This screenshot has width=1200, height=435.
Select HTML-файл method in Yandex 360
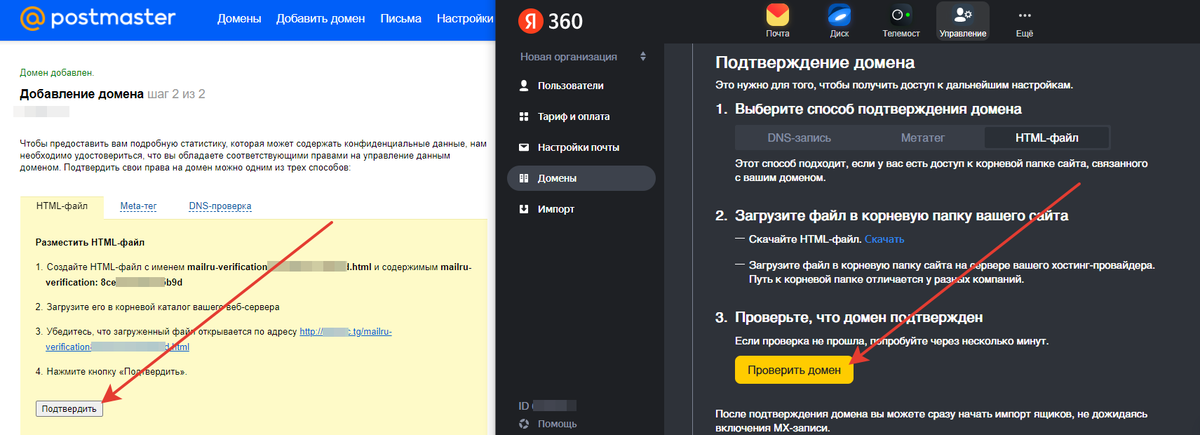[x=1047, y=137]
